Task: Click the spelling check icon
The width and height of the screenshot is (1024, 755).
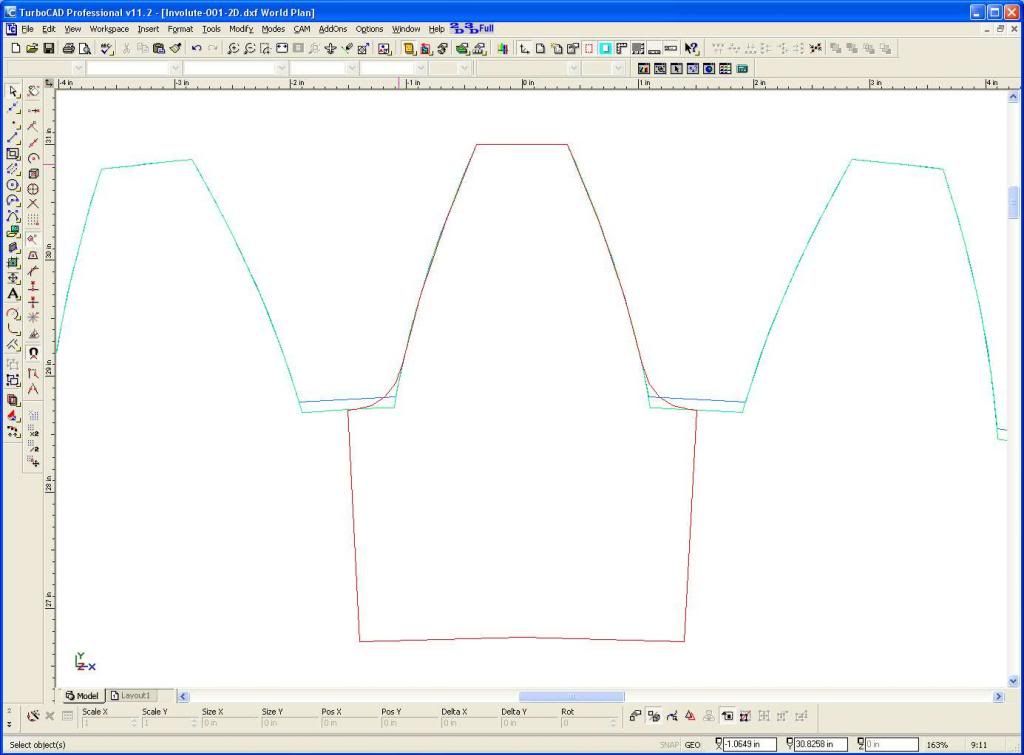Action: coord(106,48)
